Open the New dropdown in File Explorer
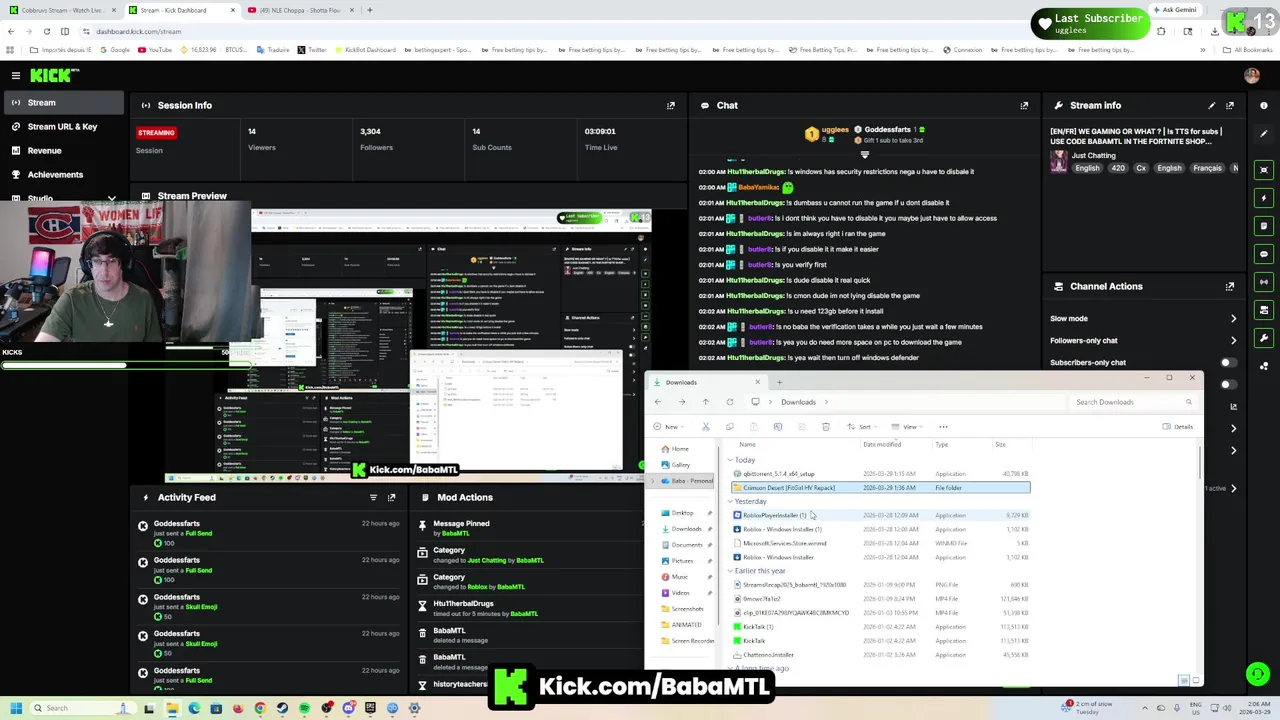This screenshot has height=720, width=1280. tap(671, 427)
